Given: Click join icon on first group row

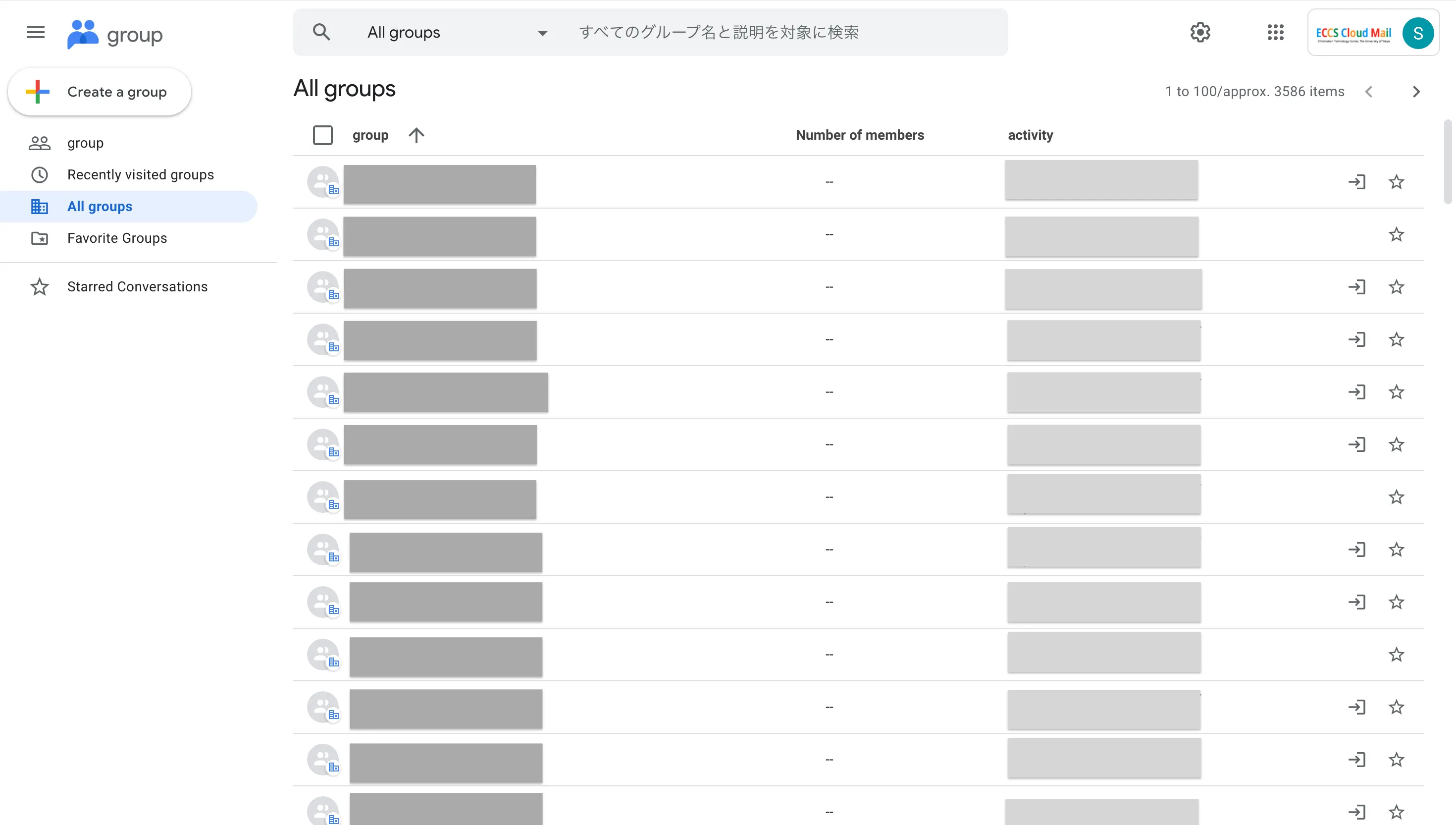Looking at the screenshot, I should pyautogui.click(x=1357, y=182).
